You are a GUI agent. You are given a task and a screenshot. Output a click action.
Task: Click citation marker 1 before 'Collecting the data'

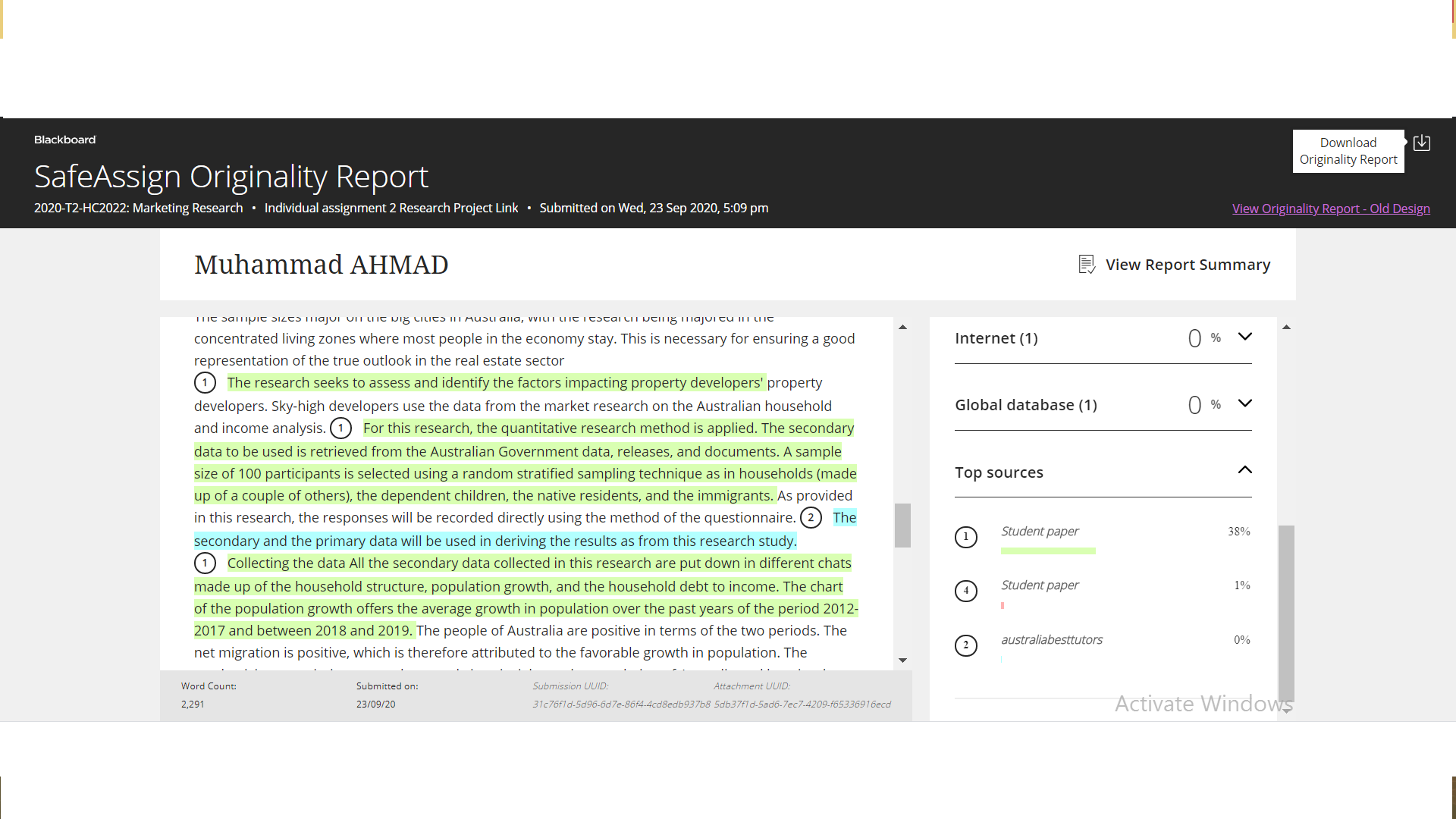205,563
